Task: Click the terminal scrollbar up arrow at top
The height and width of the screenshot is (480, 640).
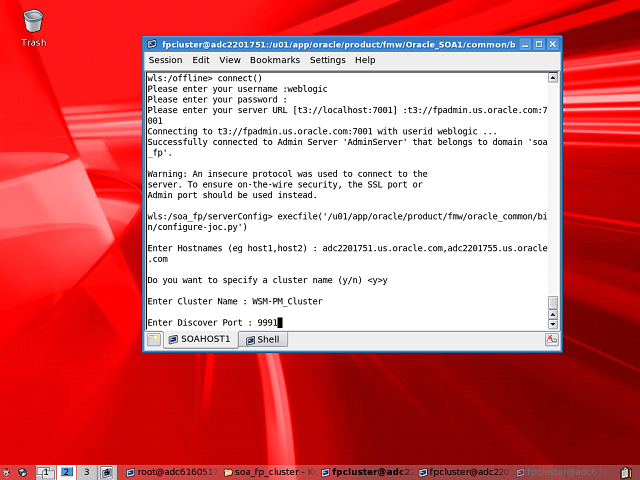Action: click(553, 78)
